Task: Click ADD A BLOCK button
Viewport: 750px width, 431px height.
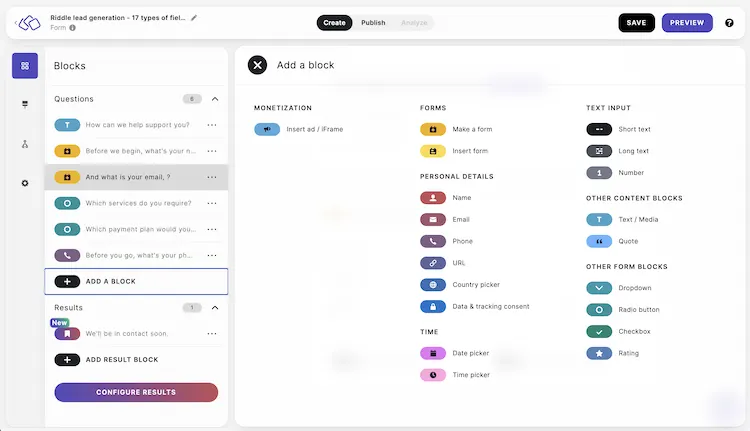Action: pos(136,281)
